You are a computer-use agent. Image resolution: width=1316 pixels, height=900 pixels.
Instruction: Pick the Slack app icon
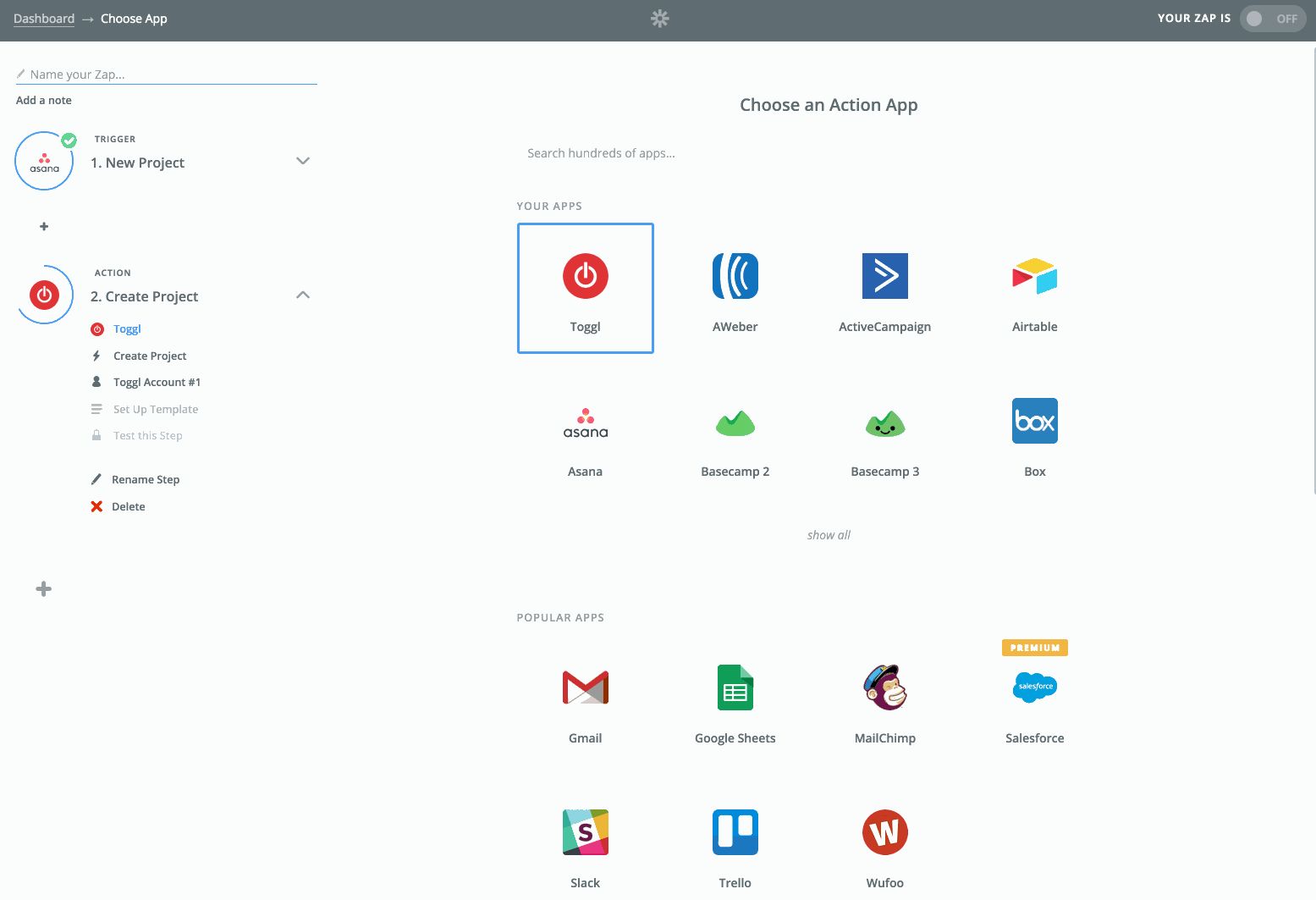pyautogui.click(x=586, y=832)
